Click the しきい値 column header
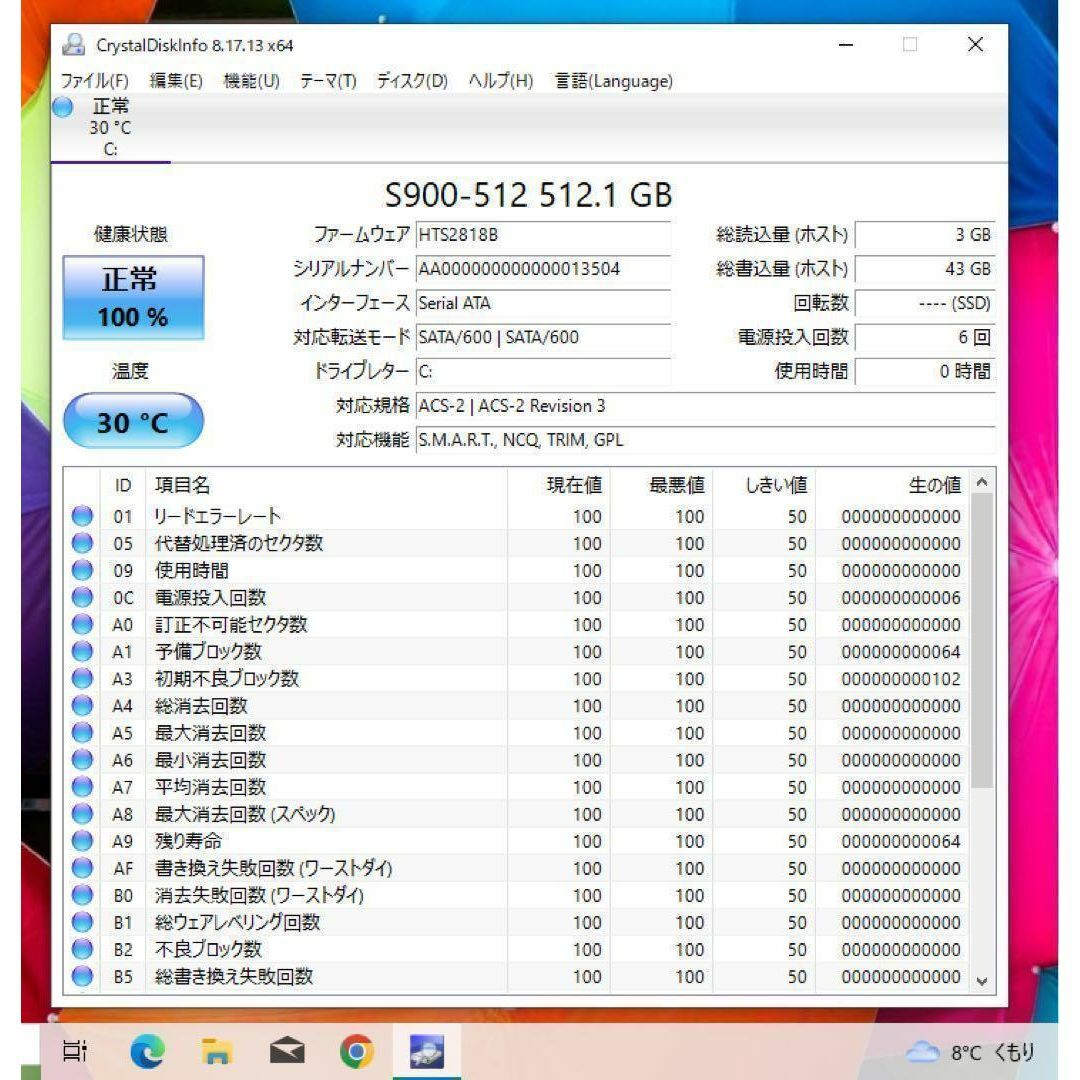This screenshot has width=1080, height=1080. point(765,486)
